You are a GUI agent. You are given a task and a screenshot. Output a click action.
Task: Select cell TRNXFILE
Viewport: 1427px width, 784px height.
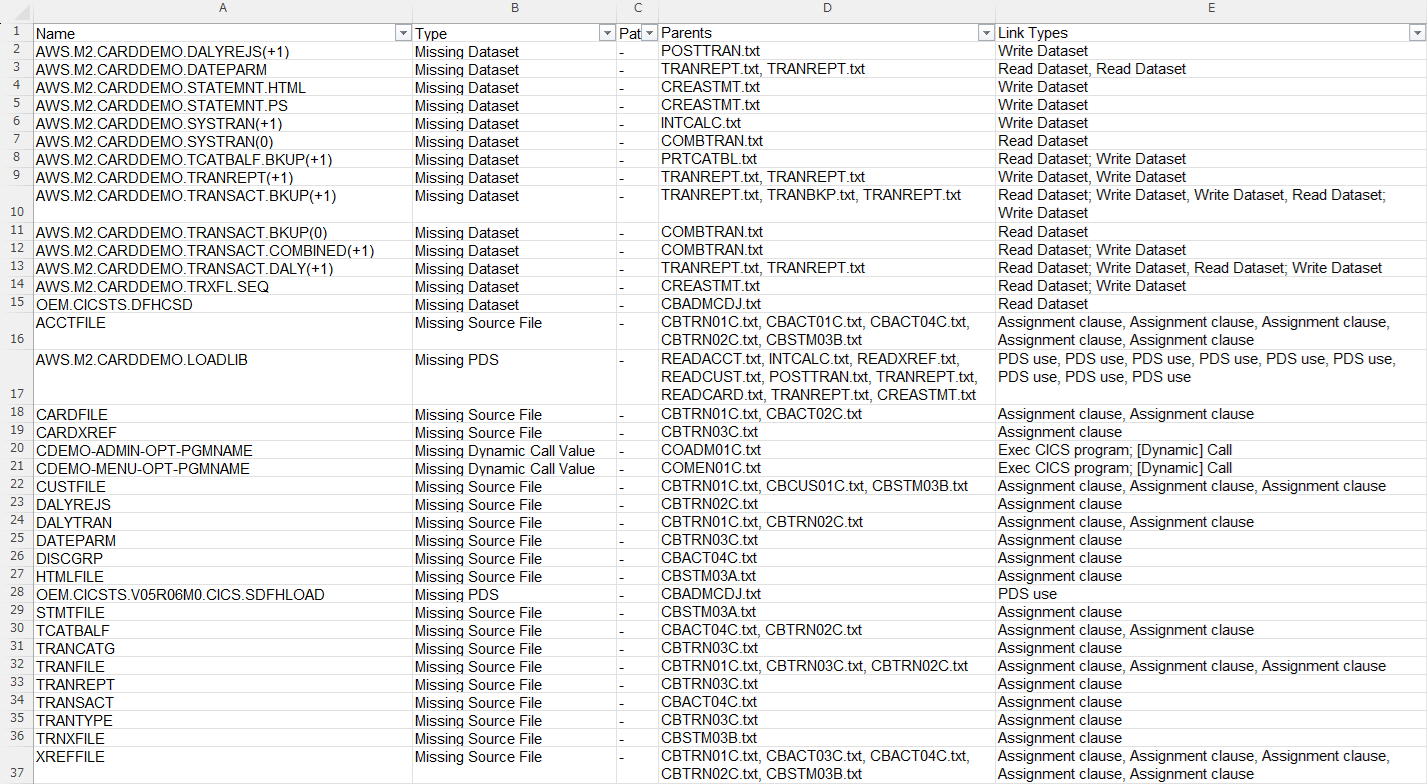pyautogui.click(x=222, y=738)
